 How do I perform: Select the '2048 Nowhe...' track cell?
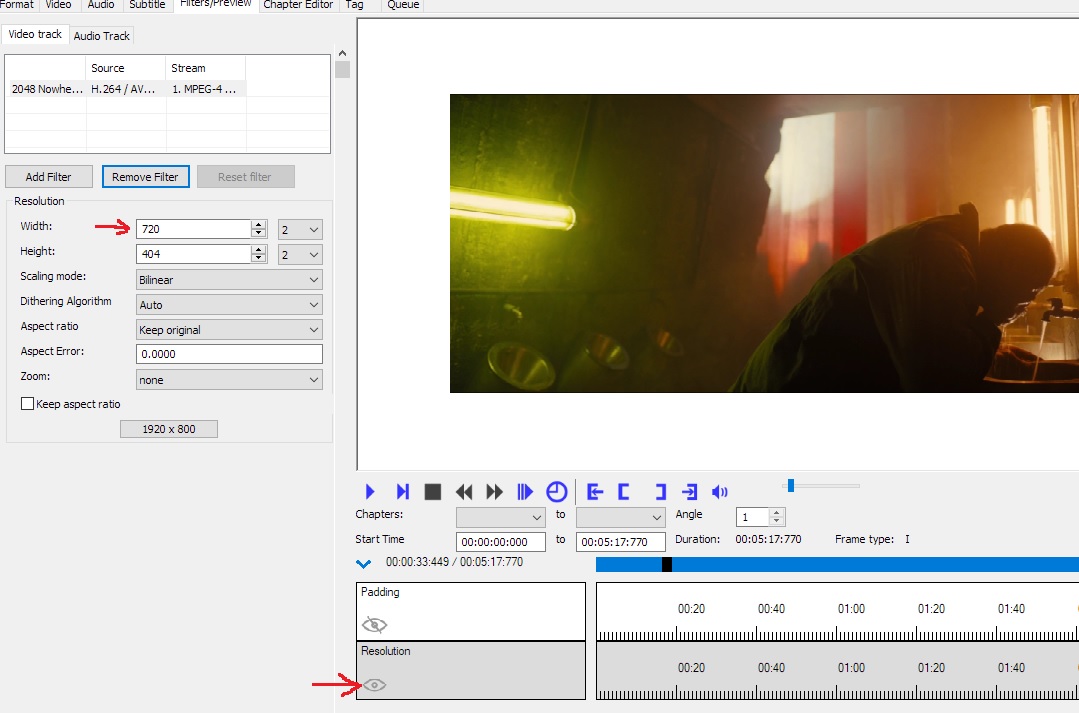pos(47,89)
